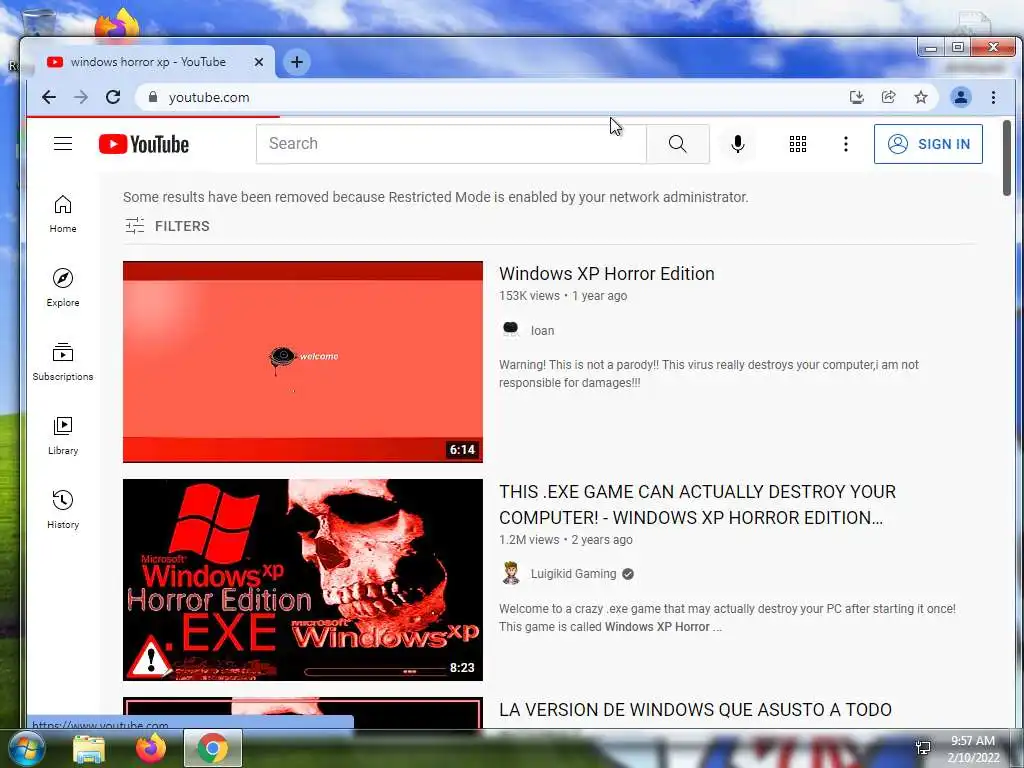
Task: Click the Restricted Mode notice text
Action: click(x=436, y=197)
